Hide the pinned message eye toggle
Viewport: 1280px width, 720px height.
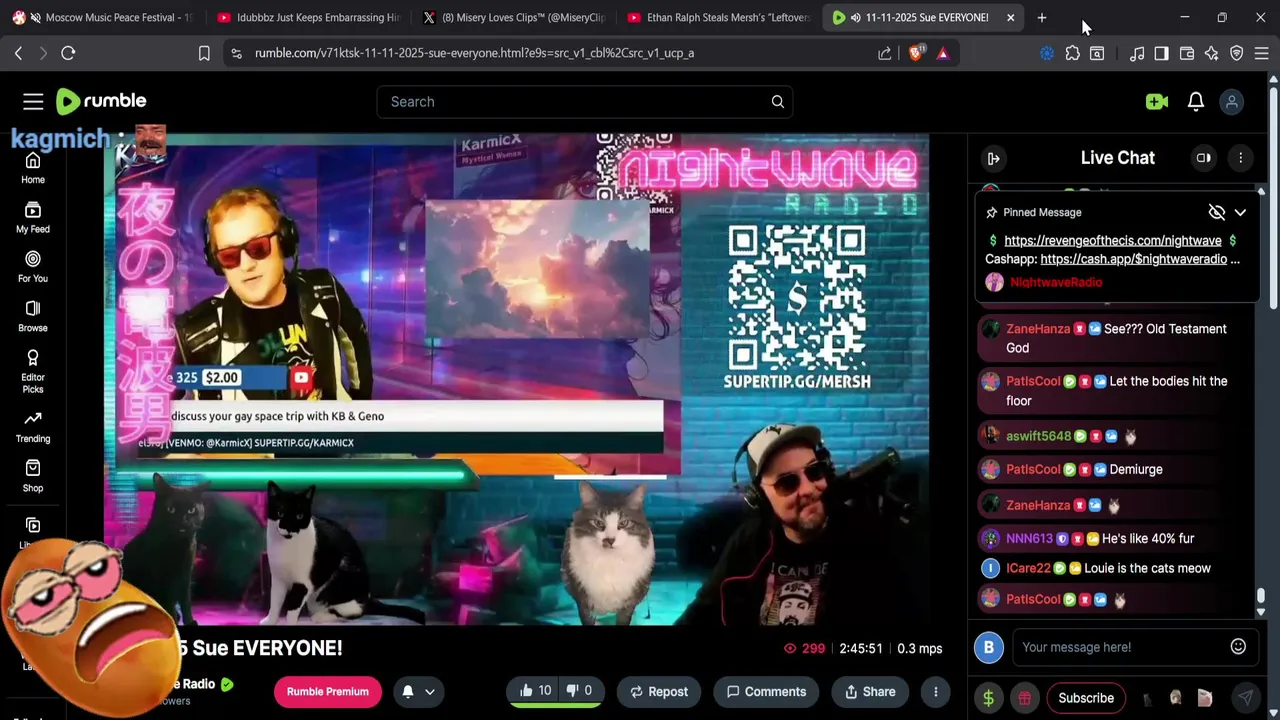(x=1216, y=212)
